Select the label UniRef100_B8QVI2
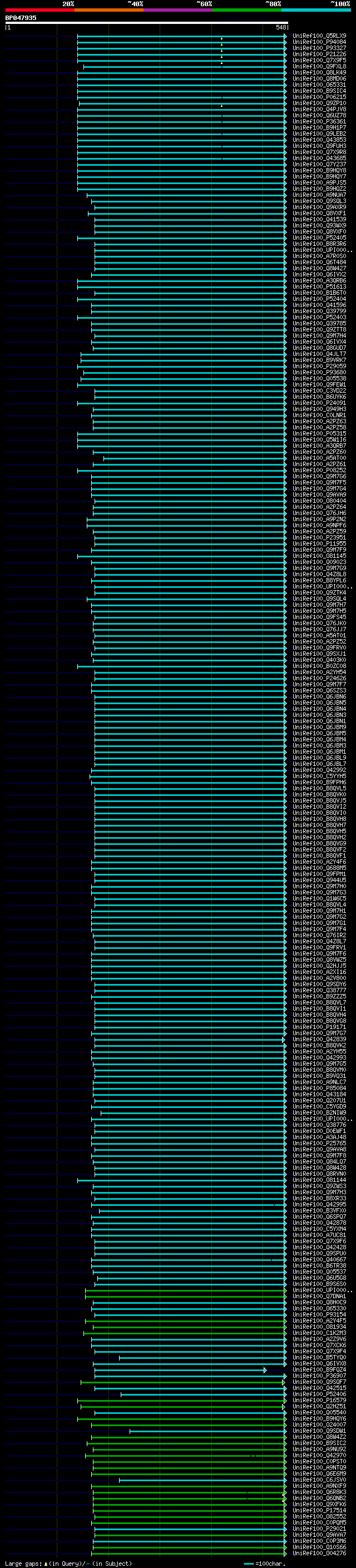The image size is (356, 1568). (x=319, y=807)
